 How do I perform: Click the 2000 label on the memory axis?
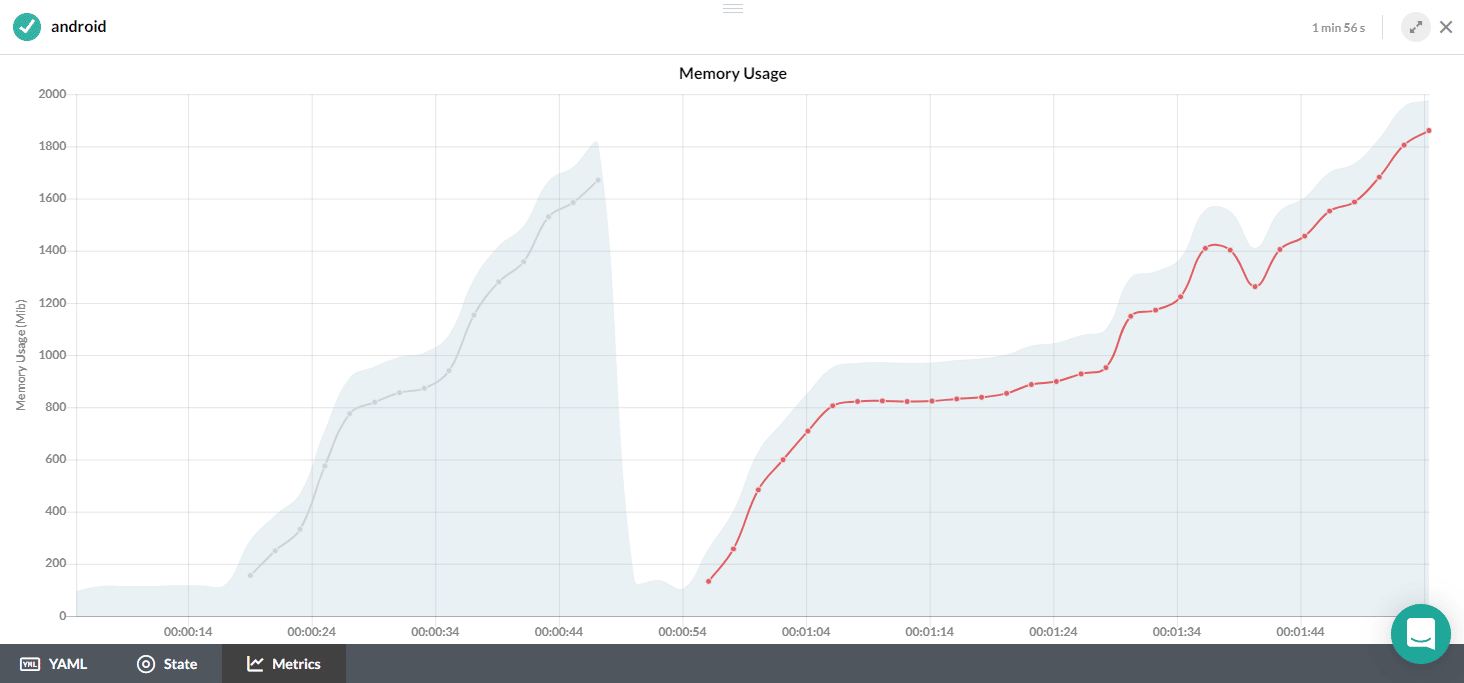pyautogui.click(x=52, y=94)
